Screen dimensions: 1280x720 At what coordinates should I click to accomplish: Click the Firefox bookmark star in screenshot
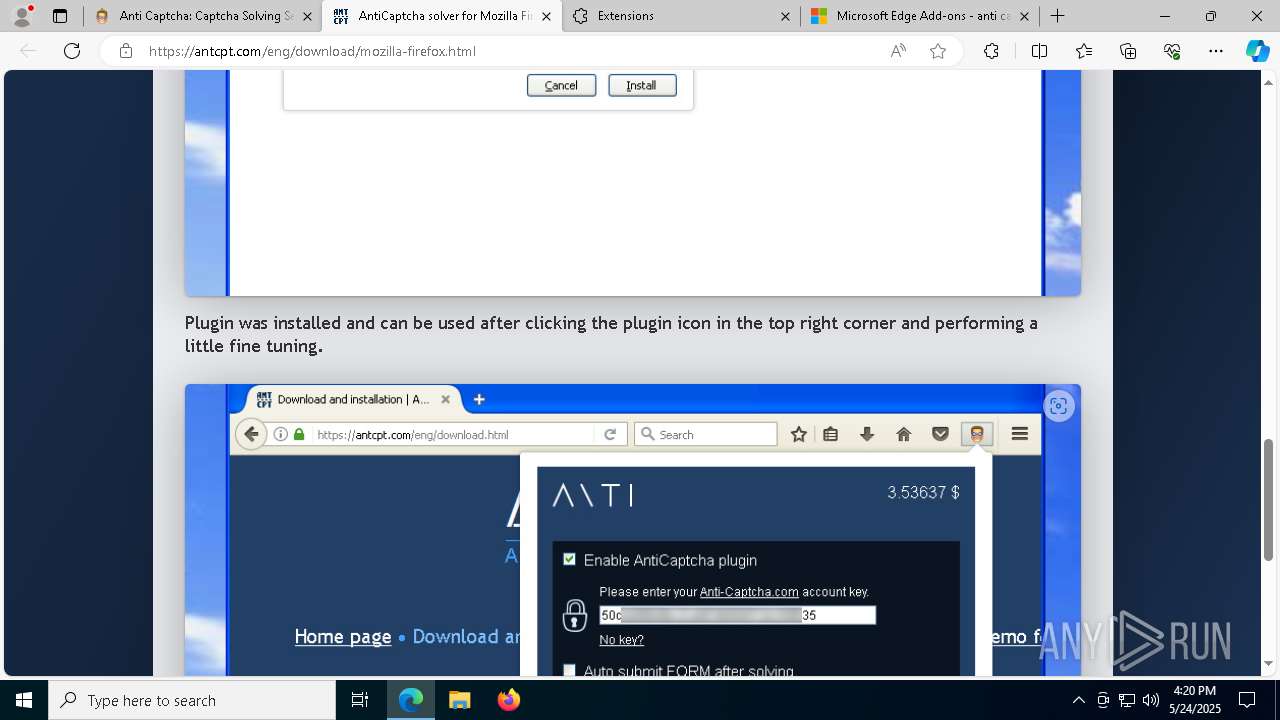point(798,434)
